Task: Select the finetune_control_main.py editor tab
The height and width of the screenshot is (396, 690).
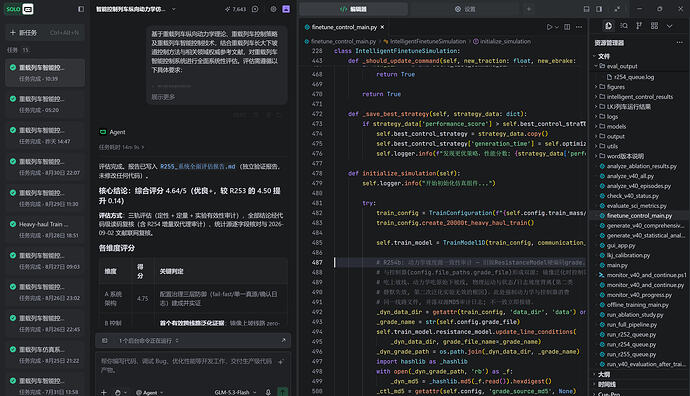Action: 345,27
